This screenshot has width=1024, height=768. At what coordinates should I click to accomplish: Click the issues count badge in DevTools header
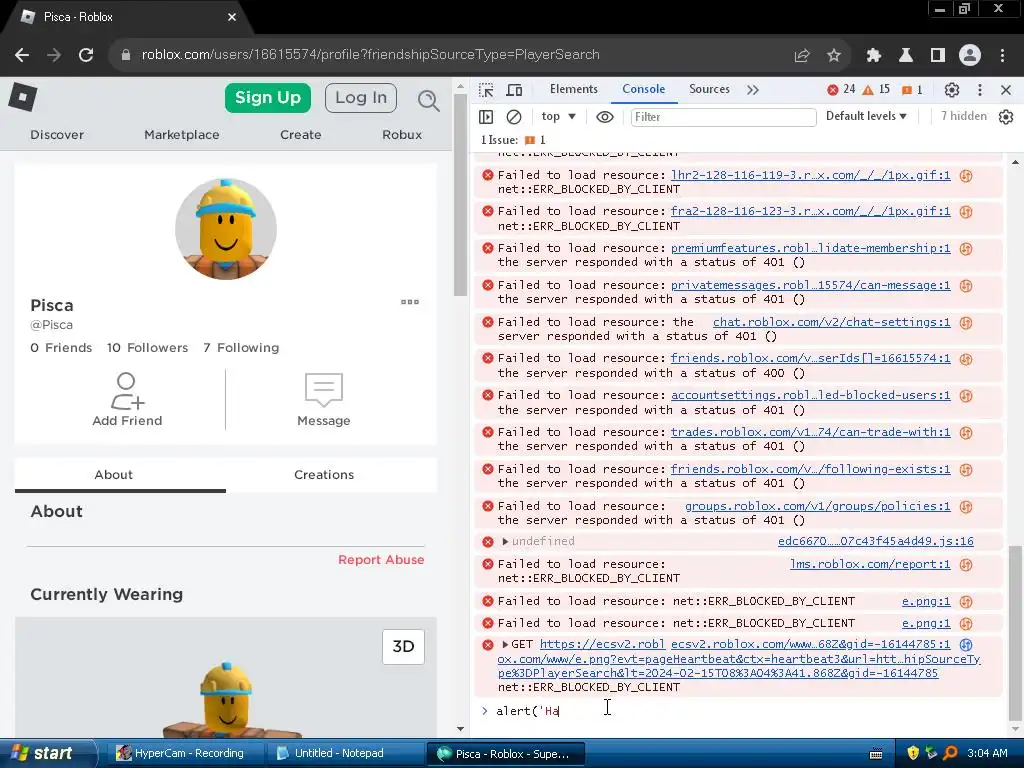click(912, 90)
